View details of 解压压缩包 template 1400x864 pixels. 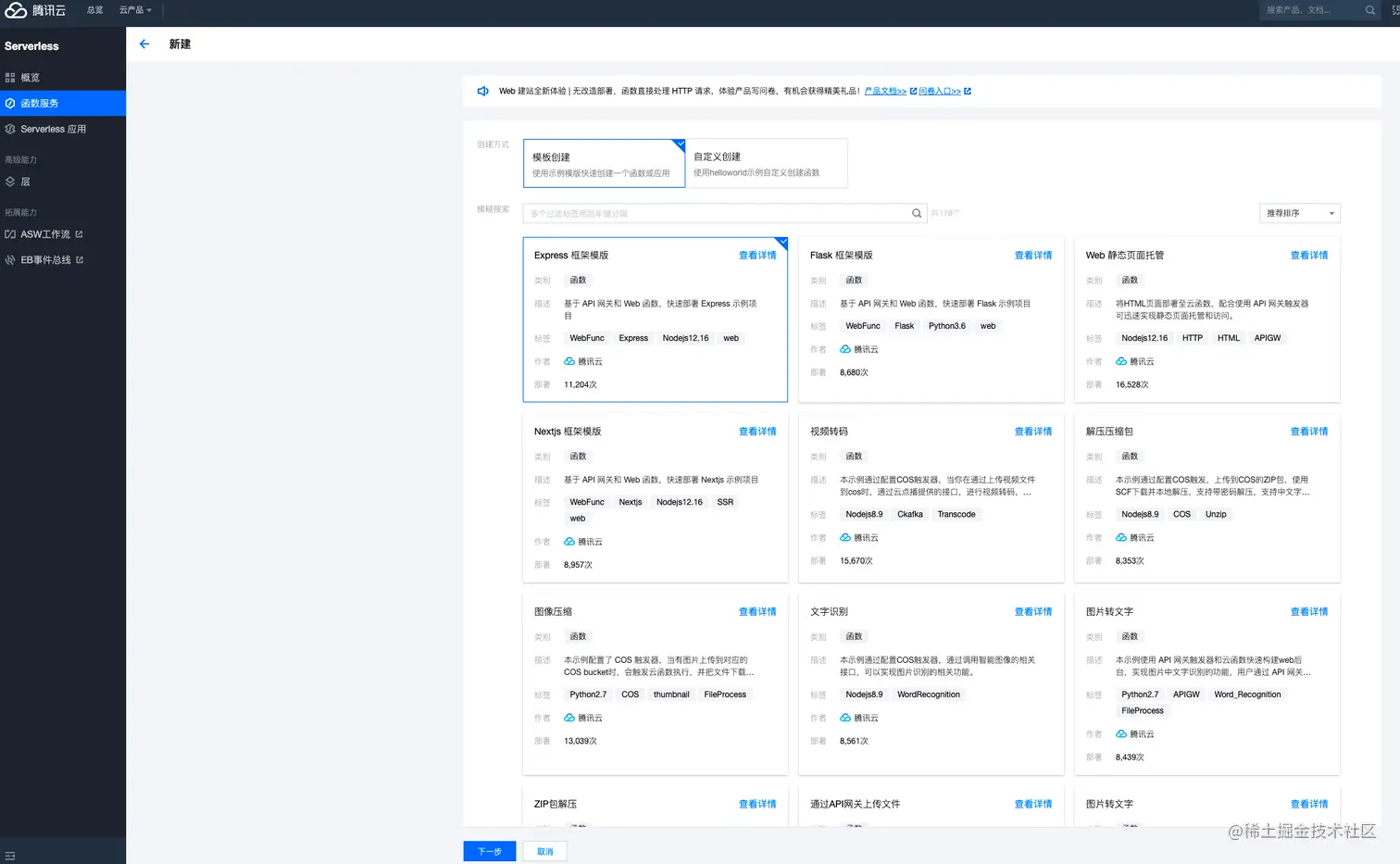point(1309,432)
